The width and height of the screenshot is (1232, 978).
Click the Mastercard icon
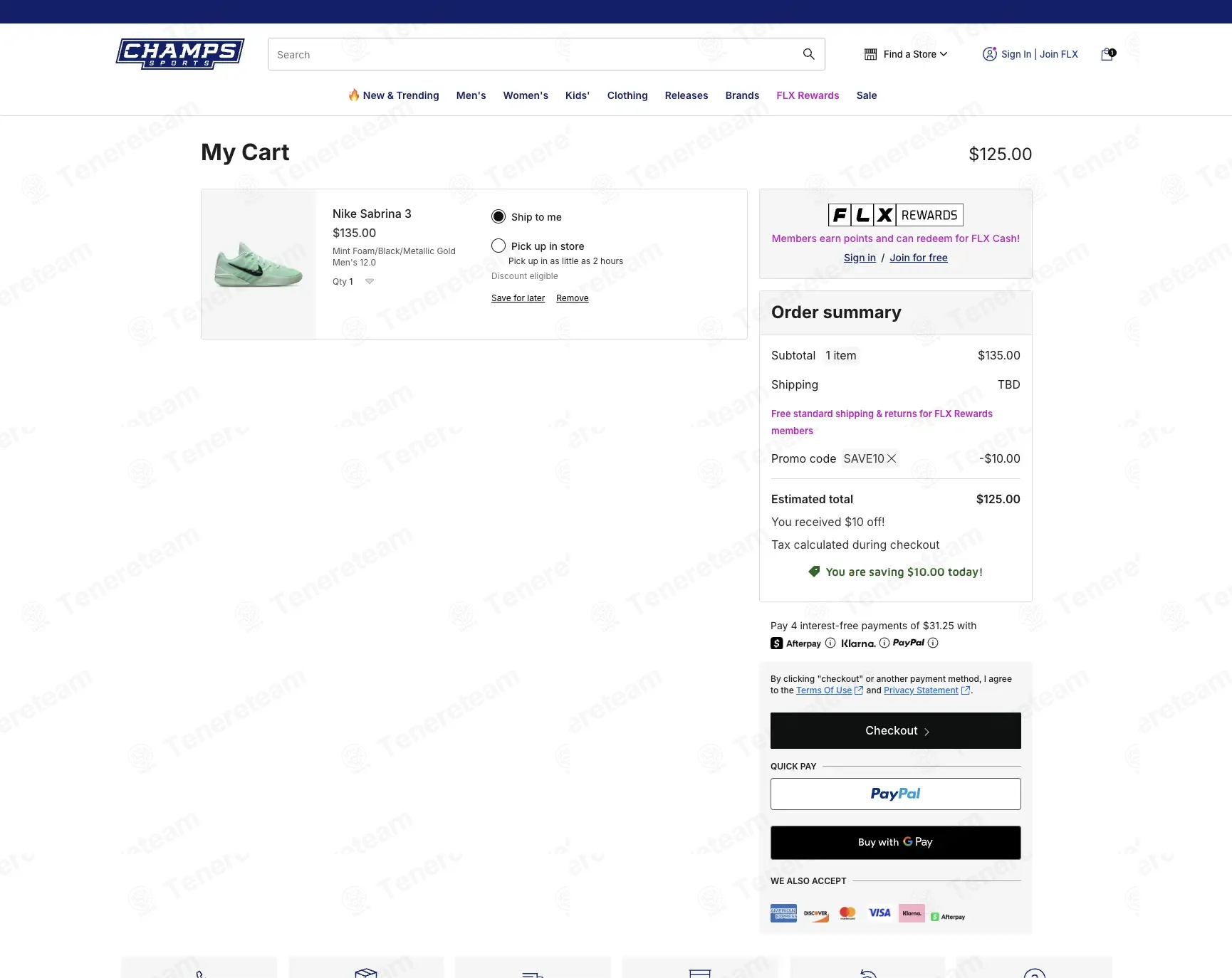click(847, 913)
